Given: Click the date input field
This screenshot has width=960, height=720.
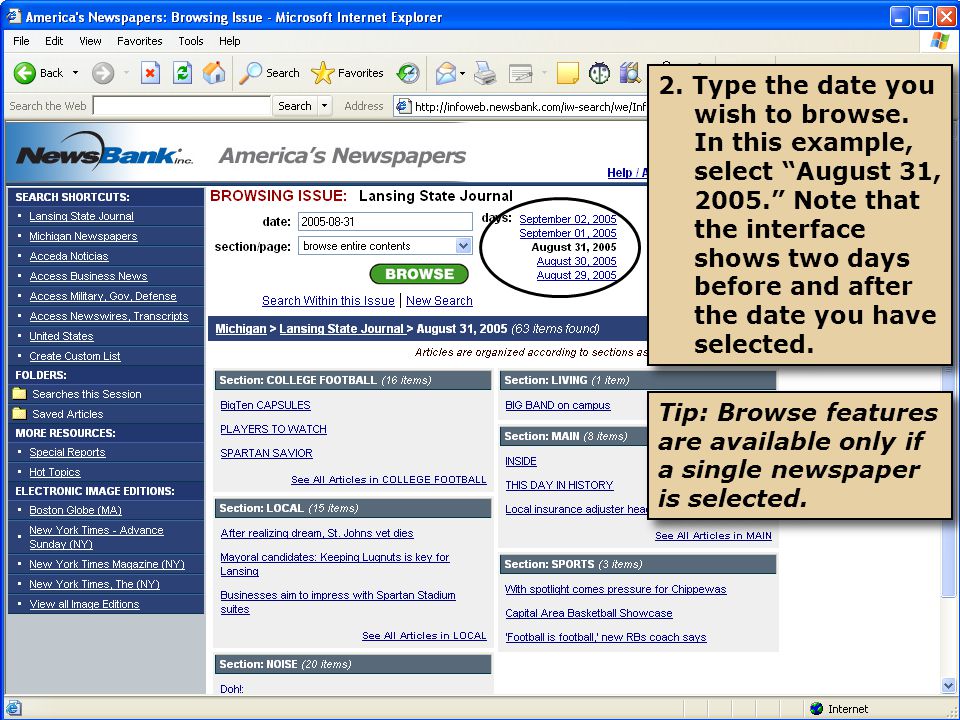Looking at the screenshot, I should click(385, 222).
